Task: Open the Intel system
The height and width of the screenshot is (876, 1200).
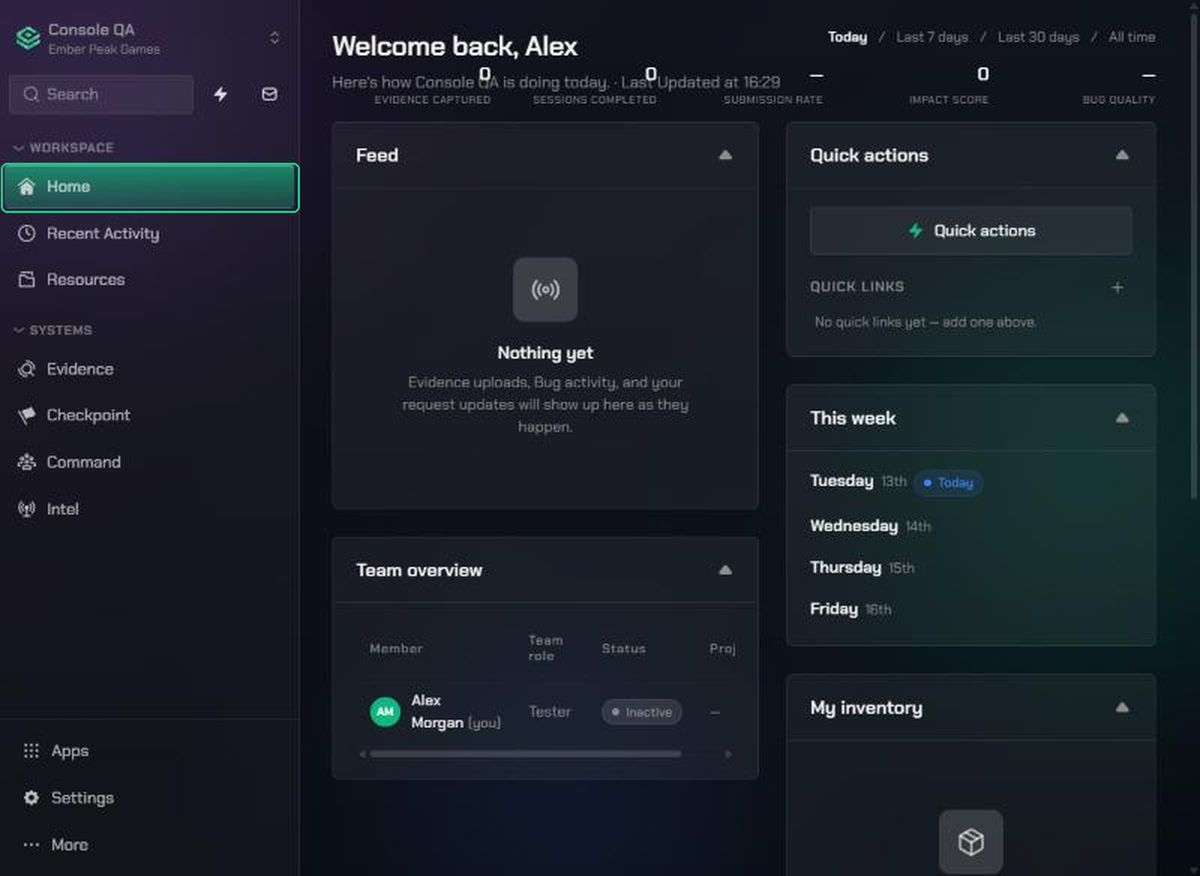Action: click(150, 509)
